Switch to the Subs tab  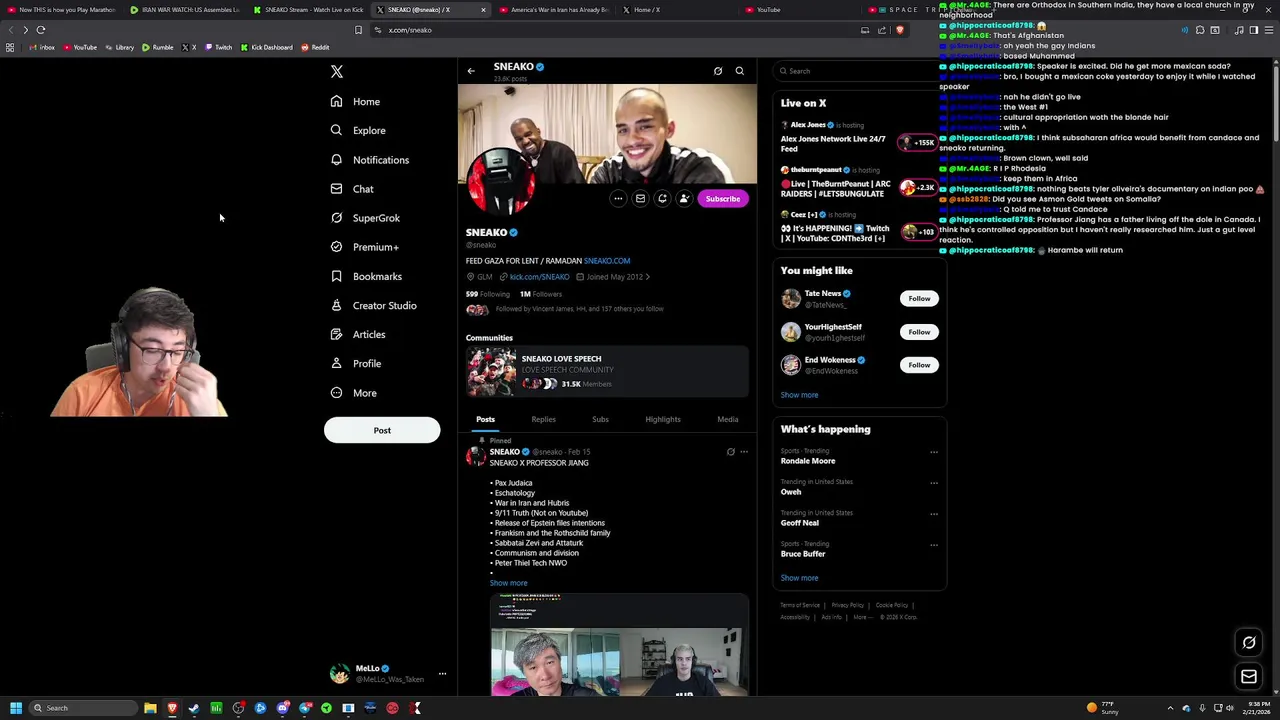coord(600,420)
